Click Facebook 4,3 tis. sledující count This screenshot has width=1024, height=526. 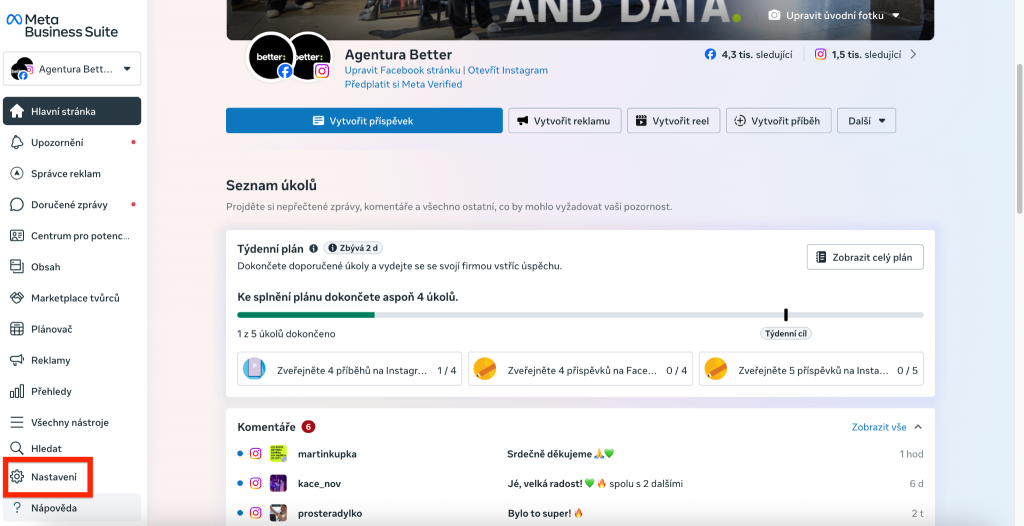coord(748,55)
